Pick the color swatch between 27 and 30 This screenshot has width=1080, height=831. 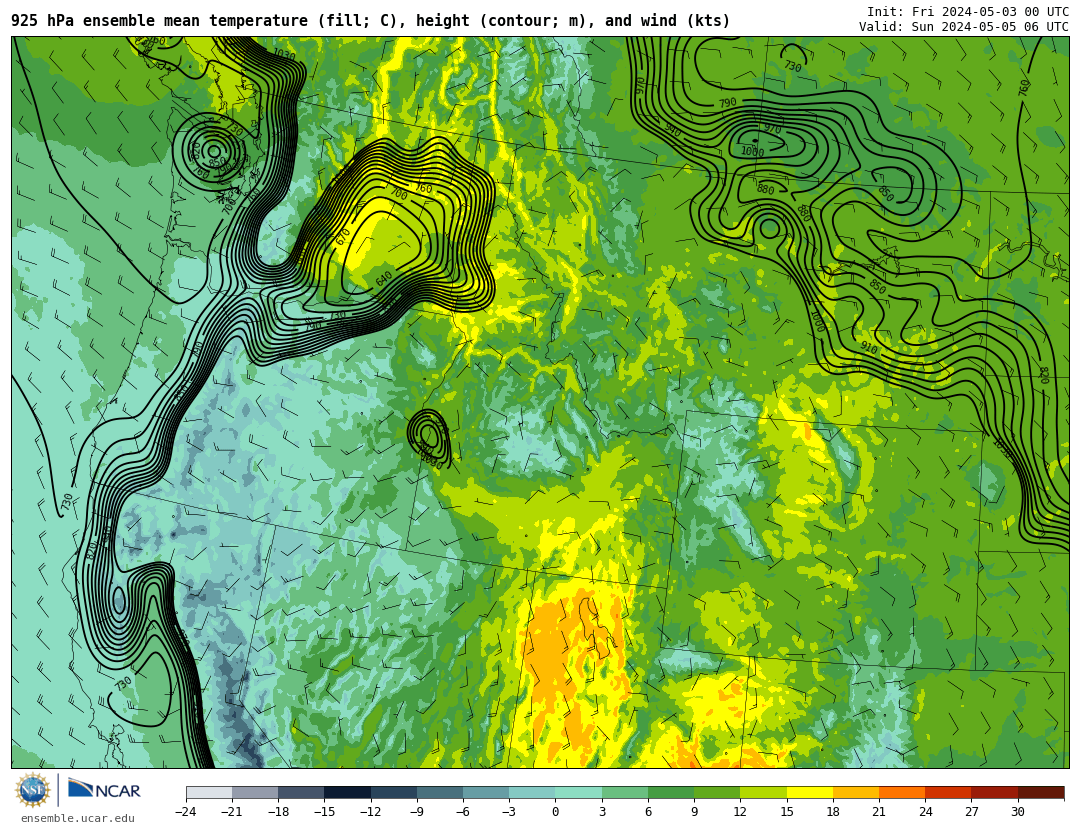(994, 792)
